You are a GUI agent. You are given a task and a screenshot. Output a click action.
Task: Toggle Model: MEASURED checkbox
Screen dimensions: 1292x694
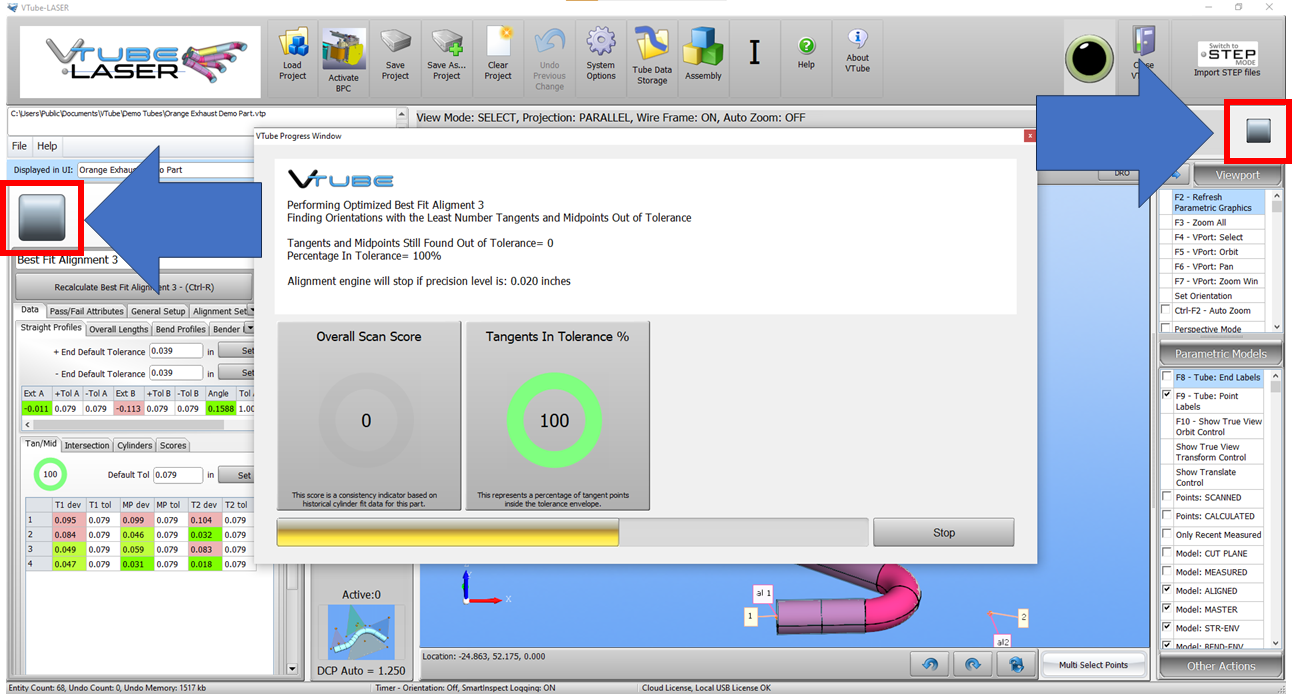click(x=1166, y=572)
